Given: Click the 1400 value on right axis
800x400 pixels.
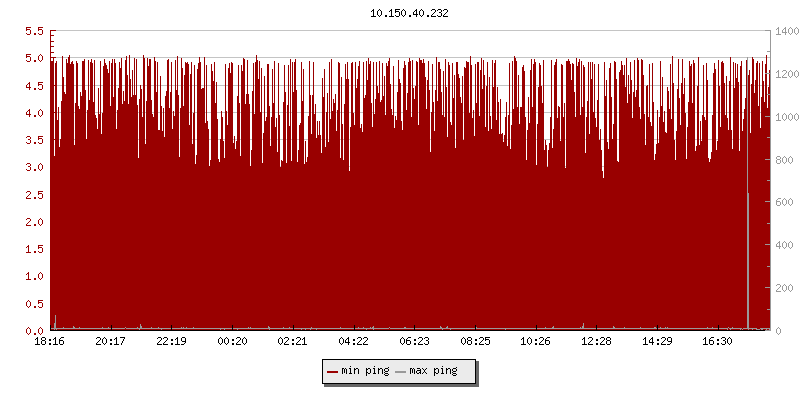Looking at the screenshot, I should pos(786,31).
